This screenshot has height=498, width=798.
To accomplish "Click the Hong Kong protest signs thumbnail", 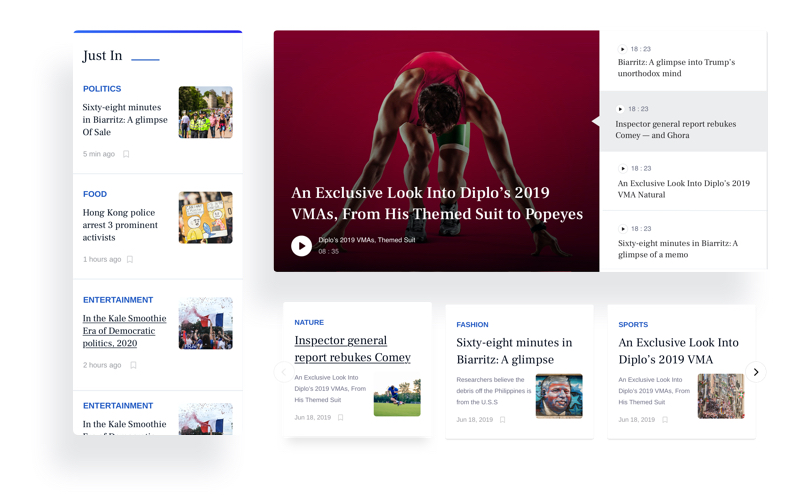I will 205,217.
